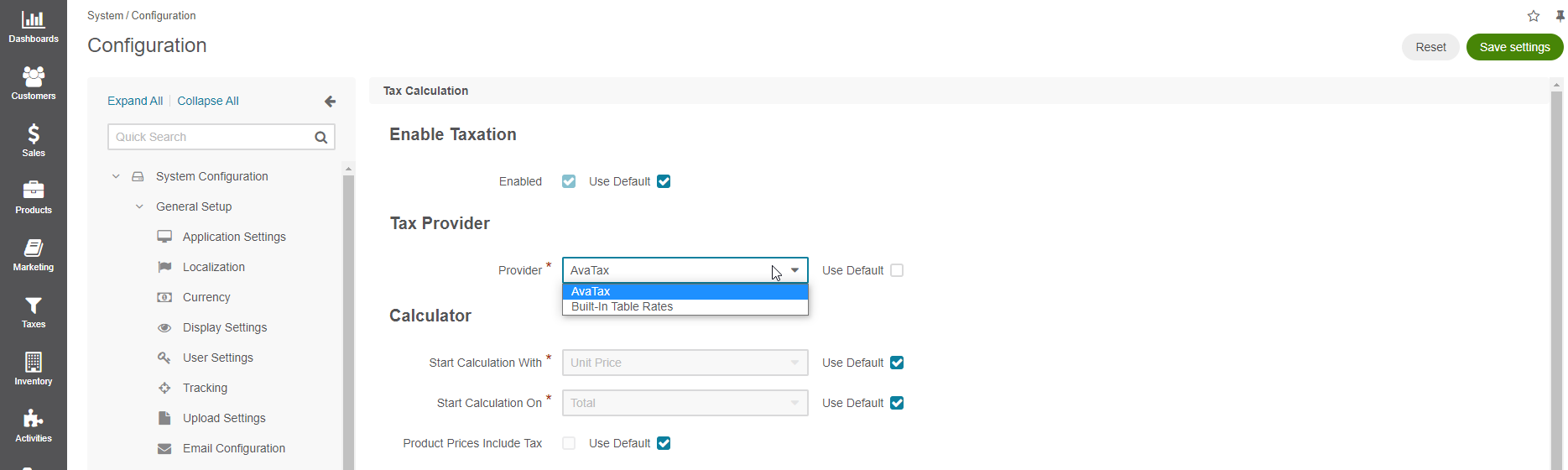Open the Customers sidebar icon
Viewport: 1568px width, 470px height.
coord(34,77)
